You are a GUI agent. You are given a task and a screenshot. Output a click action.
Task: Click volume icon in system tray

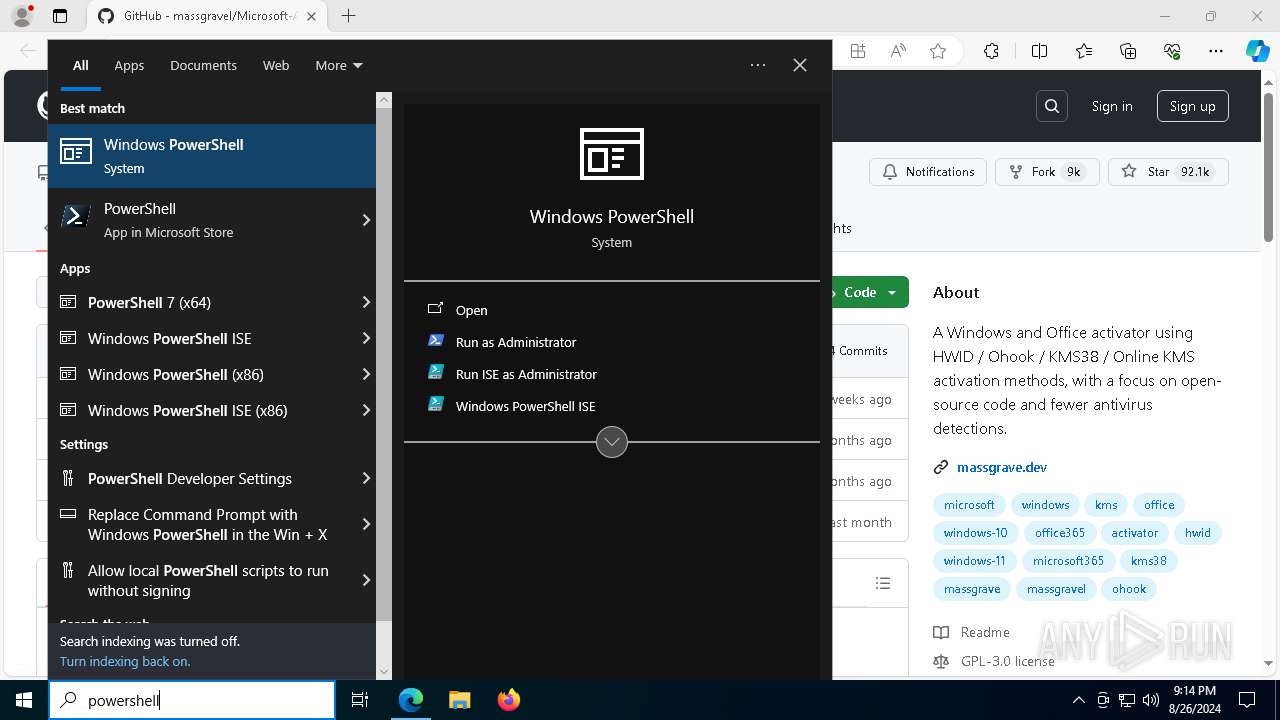pyautogui.click(x=1151, y=700)
